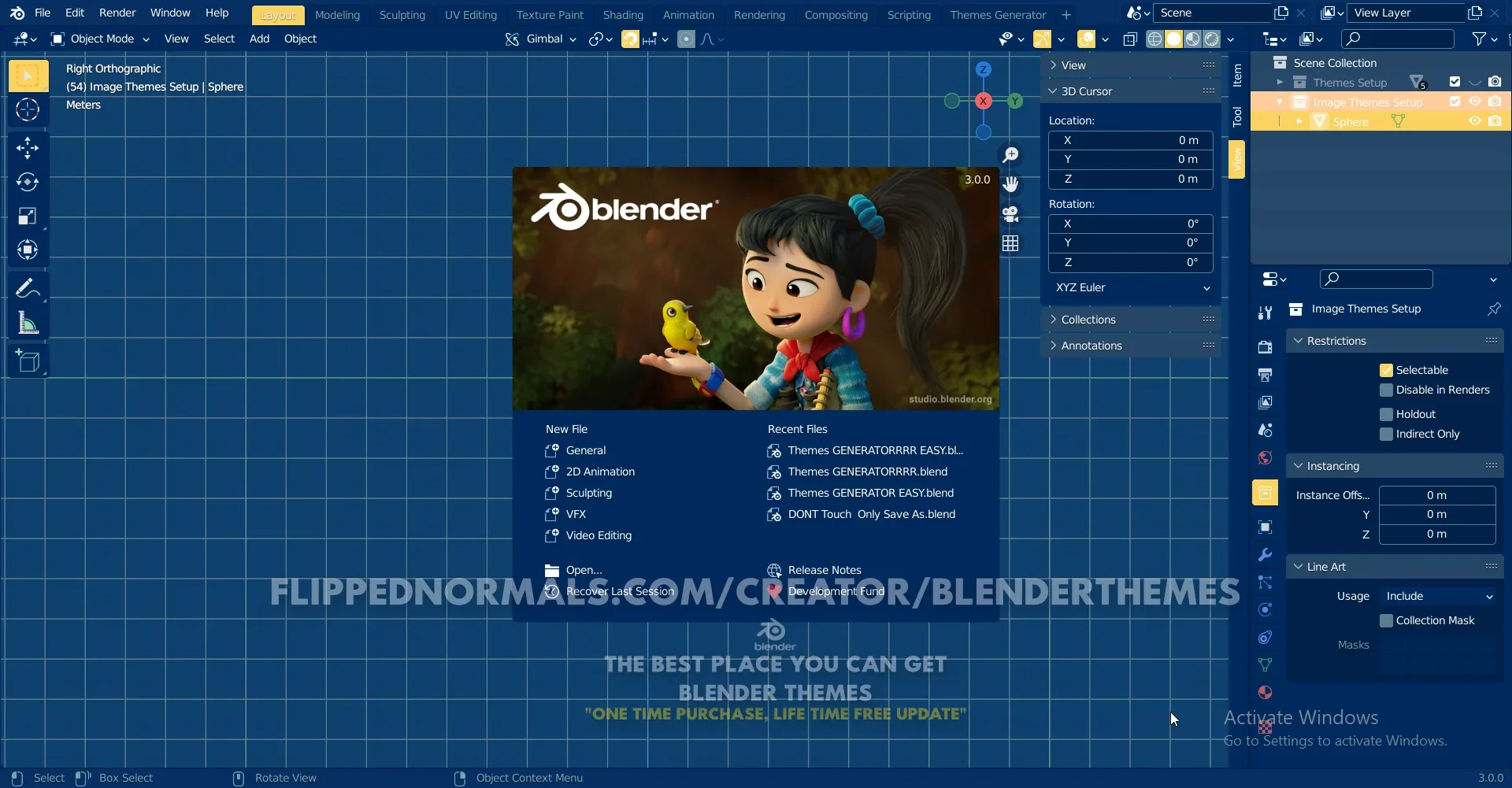
Task: Create a new General file from the splash
Action: click(586, 450)
